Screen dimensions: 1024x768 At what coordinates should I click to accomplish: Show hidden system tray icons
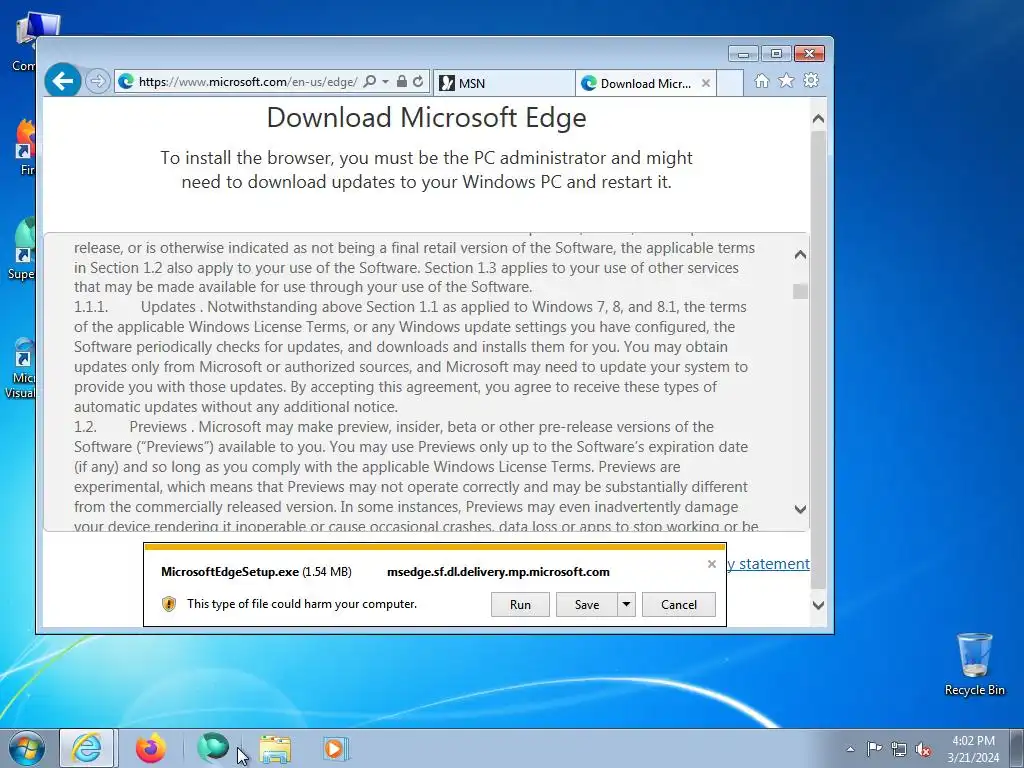(850, 749)
